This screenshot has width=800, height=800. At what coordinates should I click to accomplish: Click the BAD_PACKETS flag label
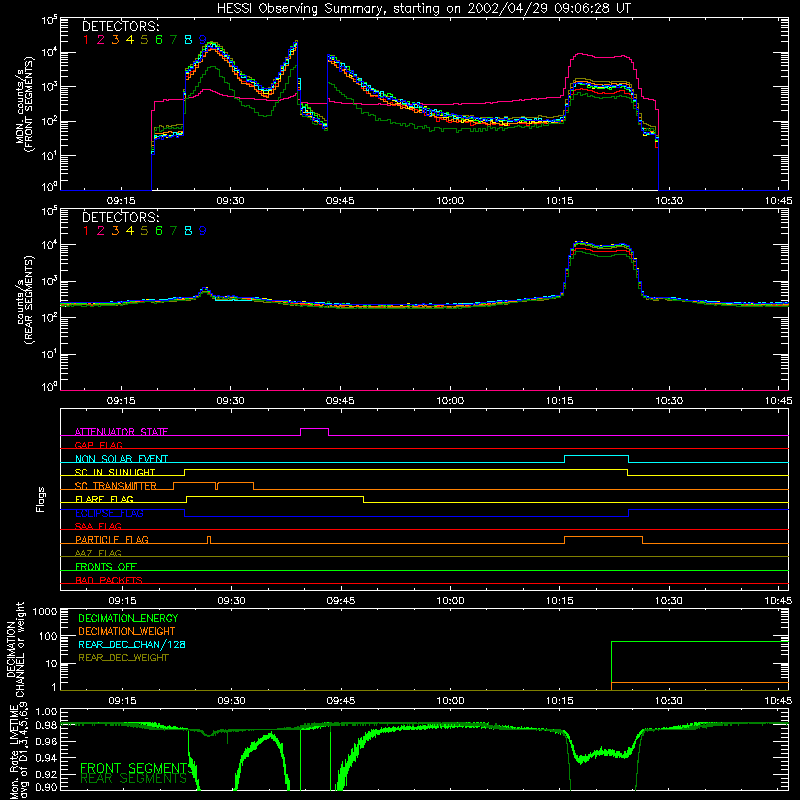pos(109,580)
